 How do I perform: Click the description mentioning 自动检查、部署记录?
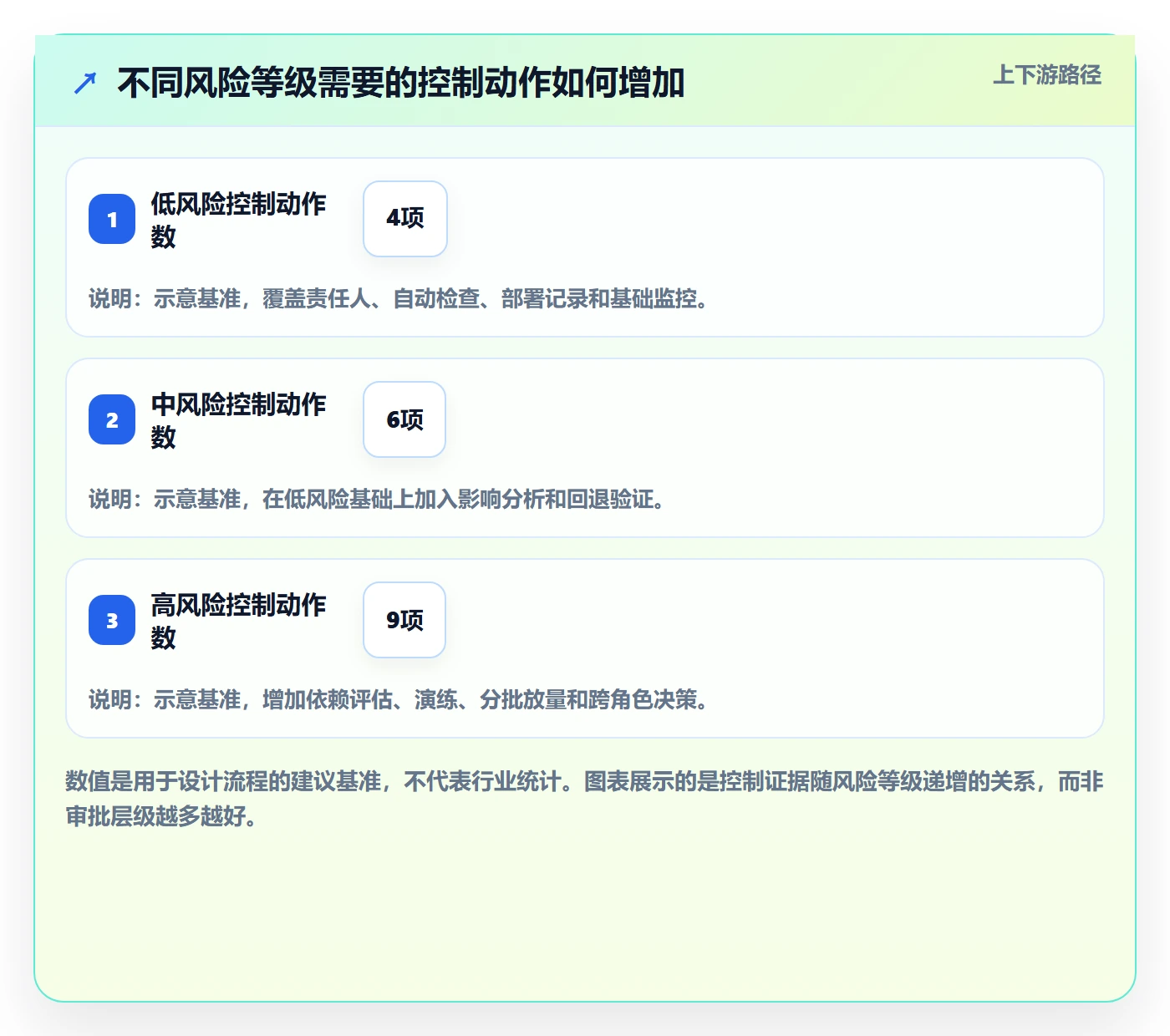(399, 299)
